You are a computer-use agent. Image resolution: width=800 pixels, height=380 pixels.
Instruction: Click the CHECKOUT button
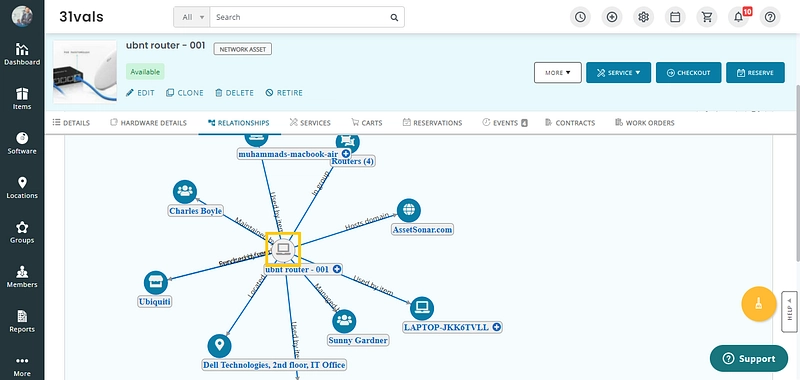tap(688, 72)
